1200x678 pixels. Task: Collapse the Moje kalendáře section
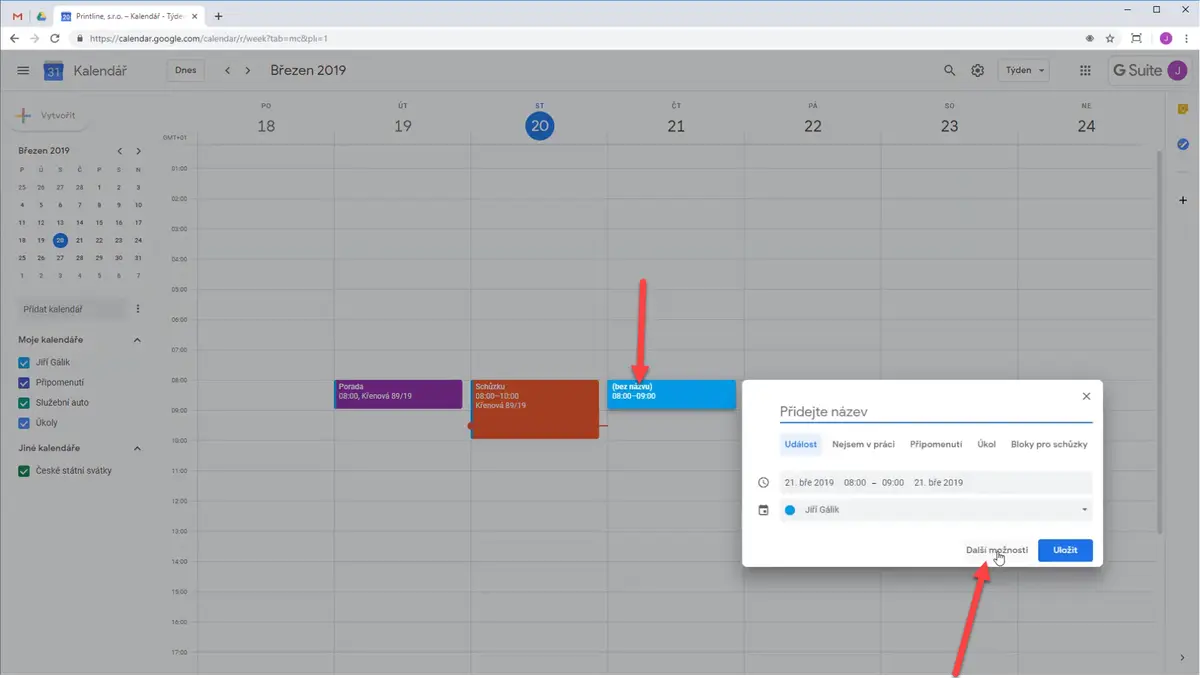click(x=137, y=340)
